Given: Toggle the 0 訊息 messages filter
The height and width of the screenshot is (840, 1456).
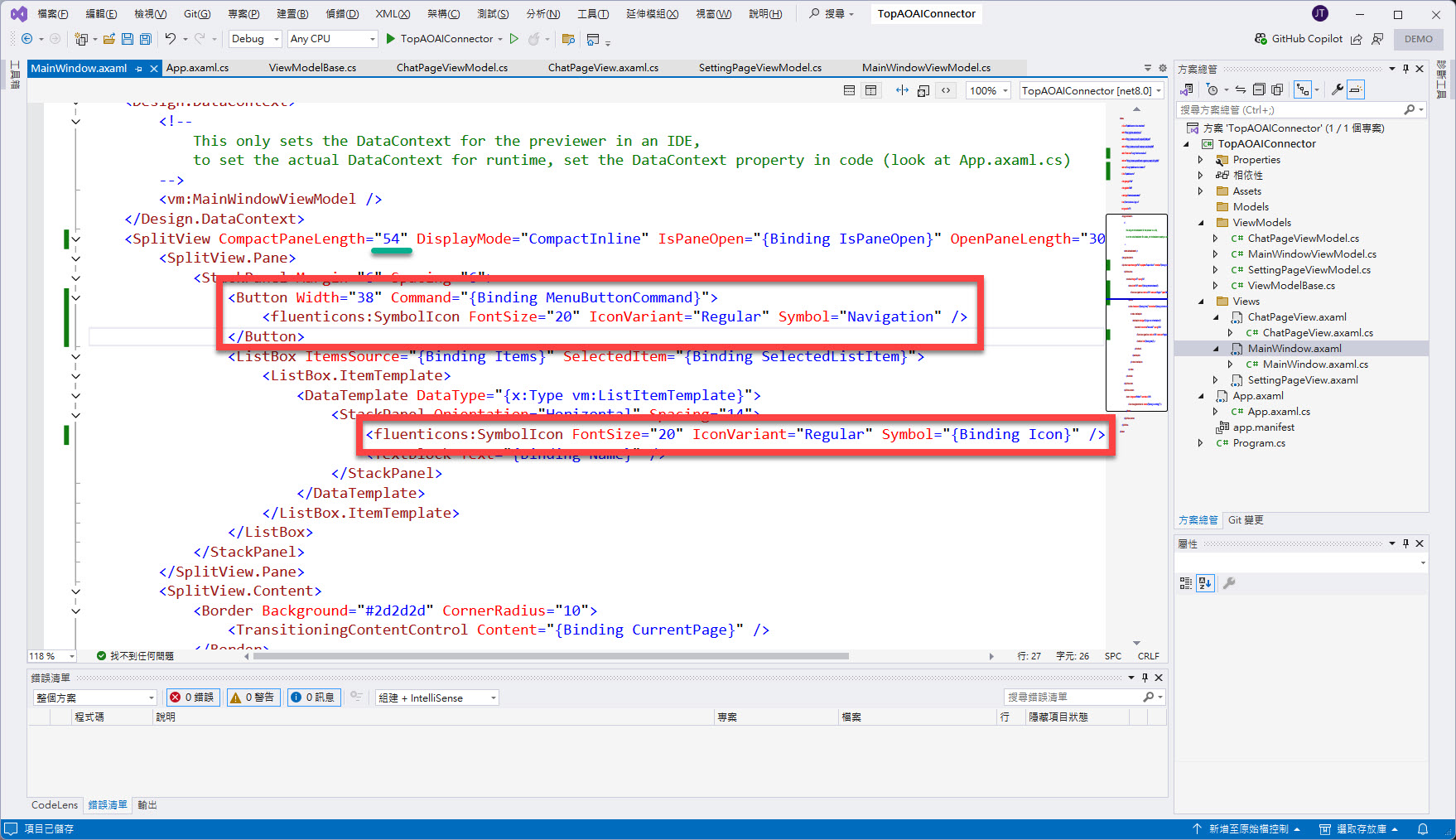Looking at the screenshot, I should click(312, 698).
